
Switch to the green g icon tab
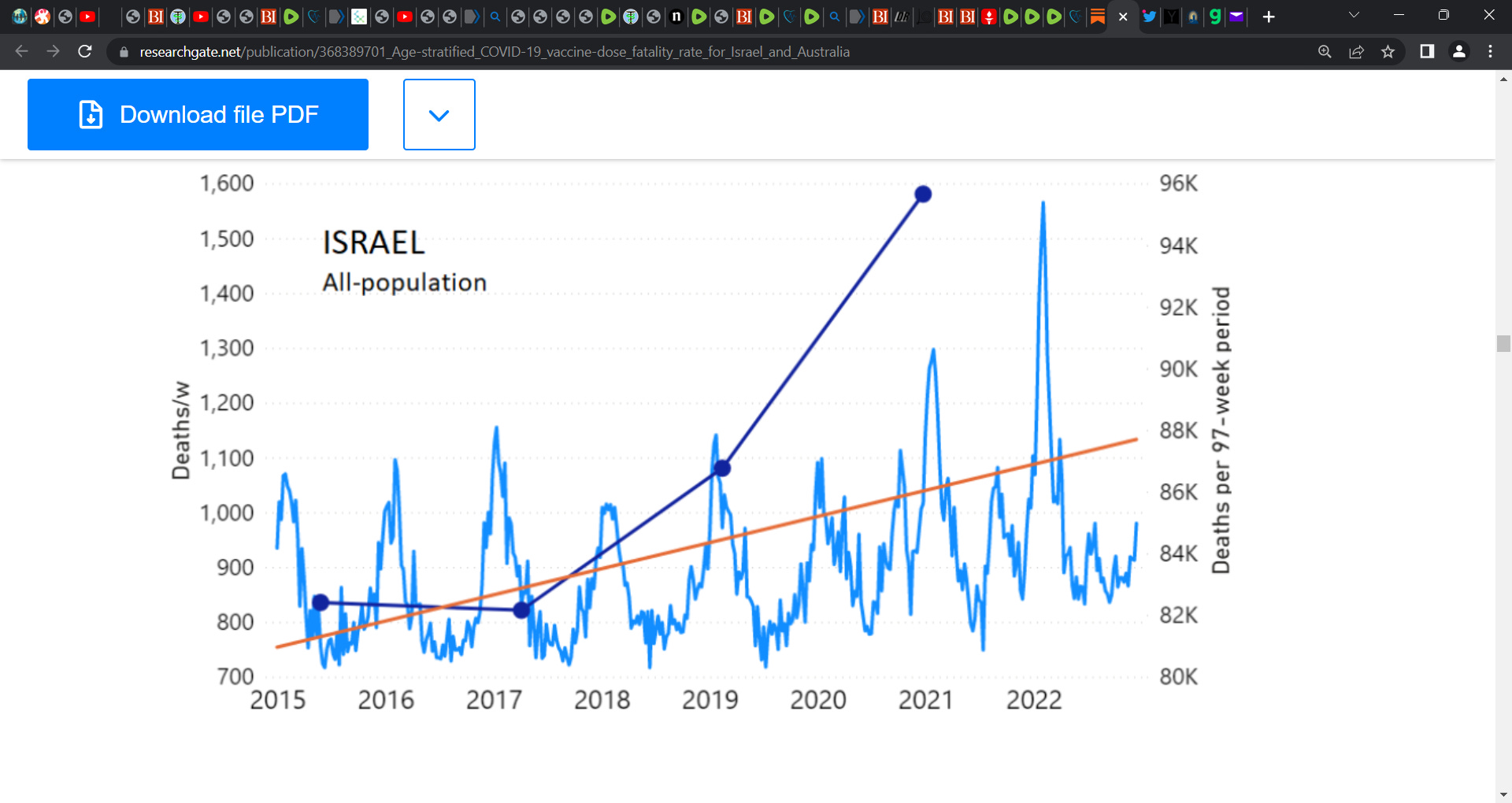pos(1215,17)
